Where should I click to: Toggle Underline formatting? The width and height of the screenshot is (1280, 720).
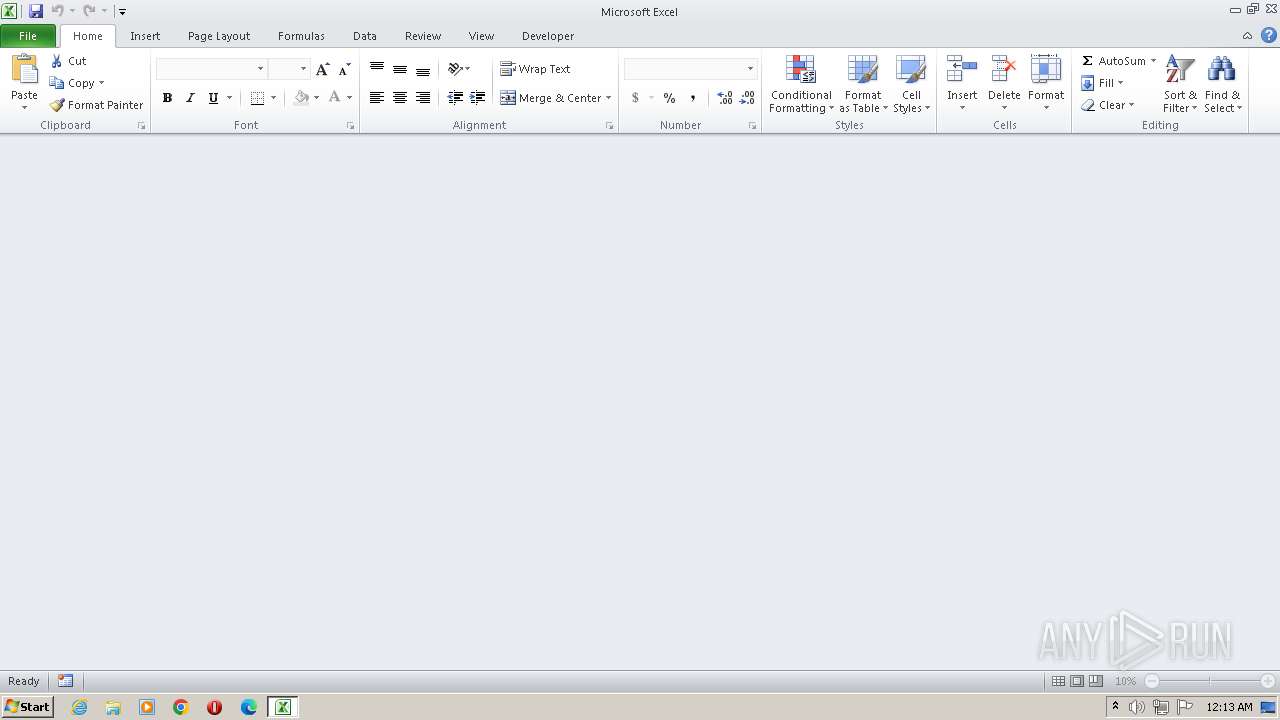pos(213,98)
